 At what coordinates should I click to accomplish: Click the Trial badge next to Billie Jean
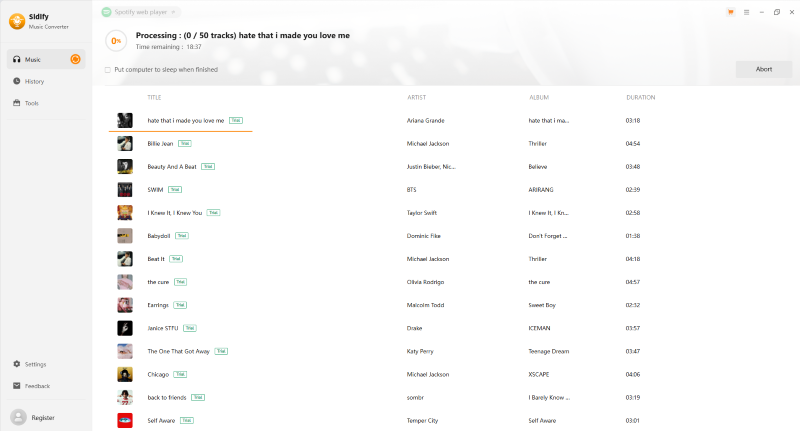[185, 143]
